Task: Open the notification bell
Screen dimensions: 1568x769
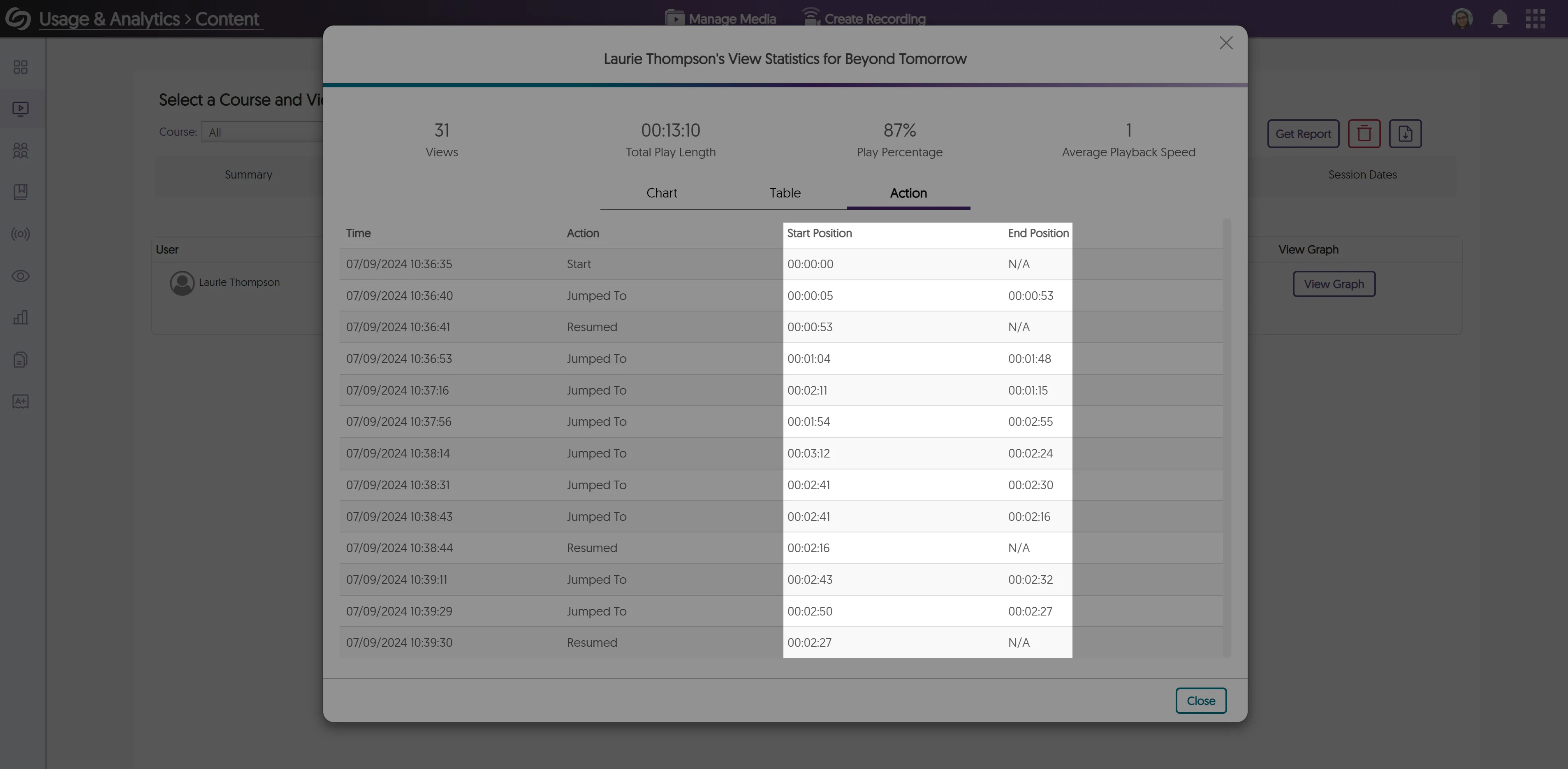Action: pyautogui.click(x=1499, y=18)
